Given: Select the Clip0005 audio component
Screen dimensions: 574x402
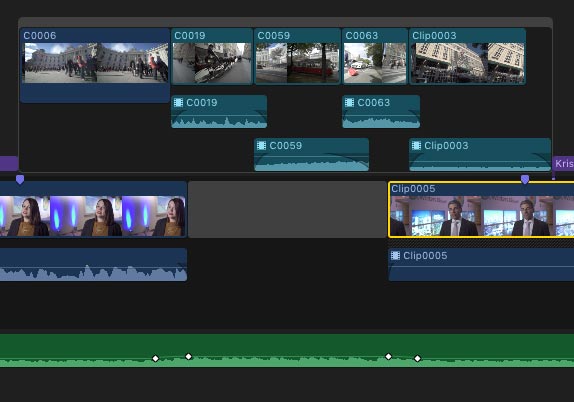Looking at the screenshot, I should pyautogui.click(x=481, y=264).
